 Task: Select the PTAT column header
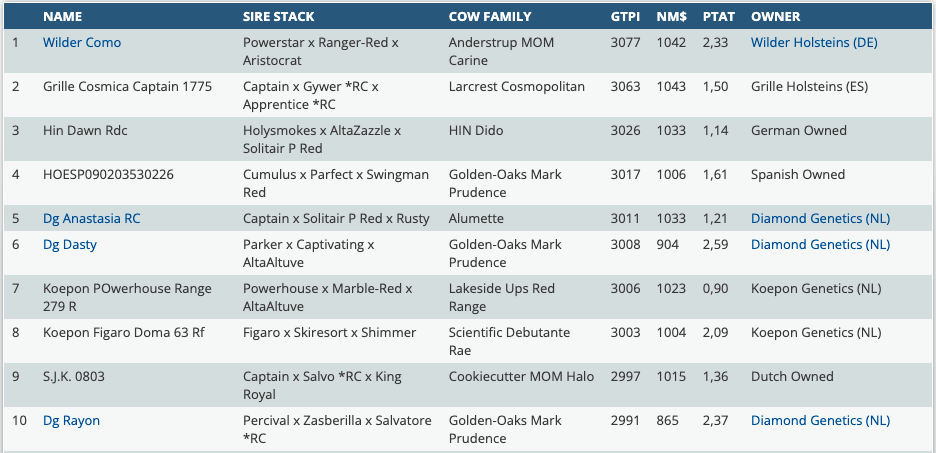pyautogui.click(x=719, y=17)
